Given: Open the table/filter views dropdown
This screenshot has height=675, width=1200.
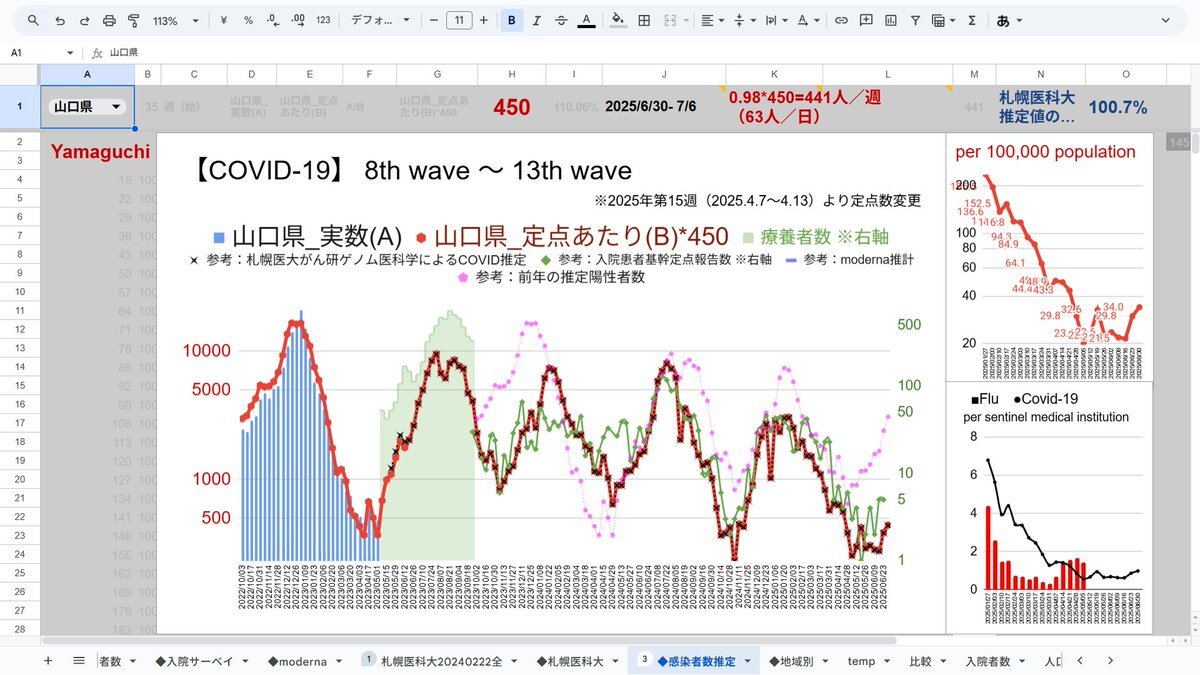Looking at the screenshot, I should click(x=943, y=20).
